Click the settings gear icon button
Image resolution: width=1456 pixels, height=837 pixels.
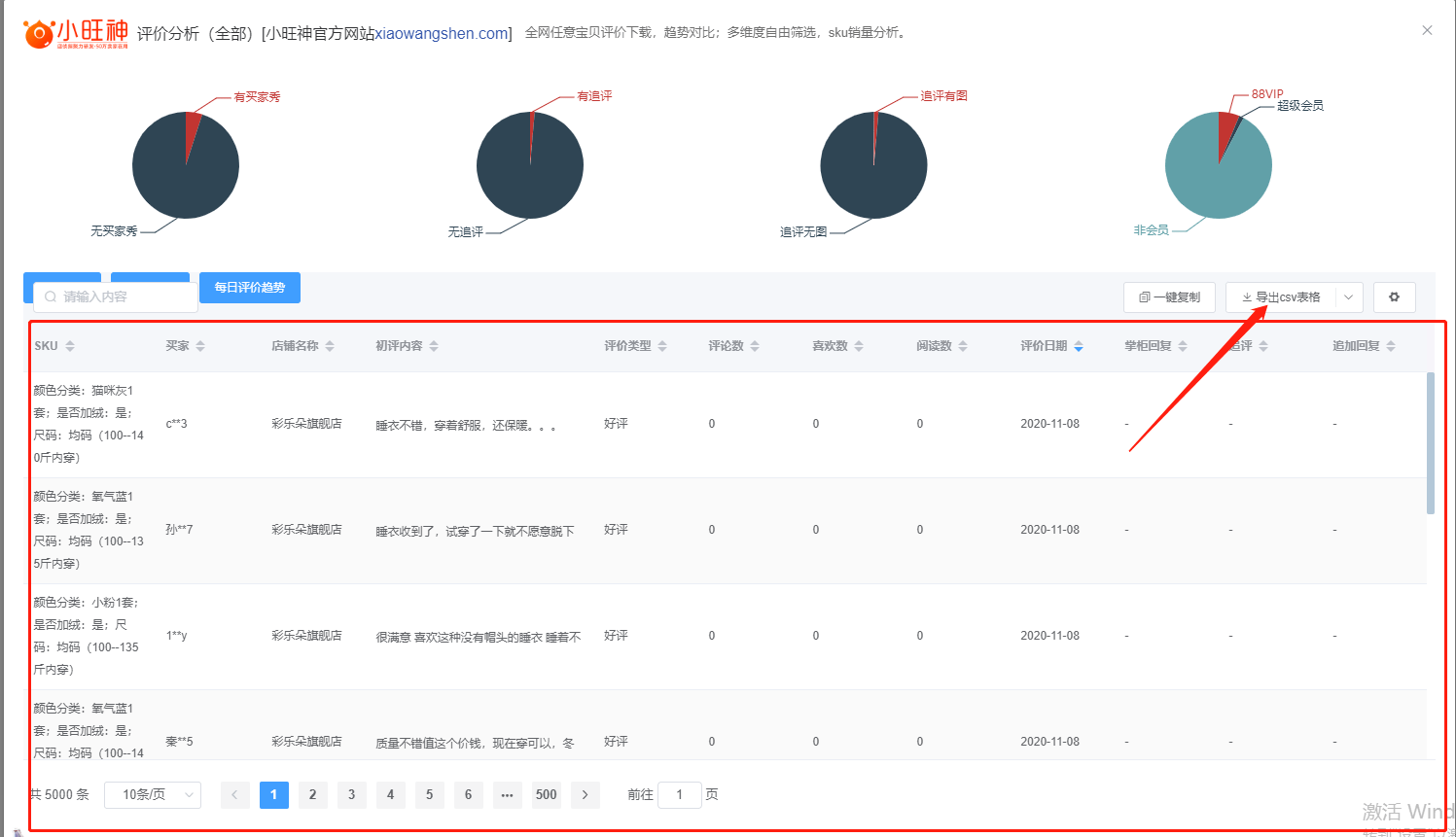[1394, 297]
